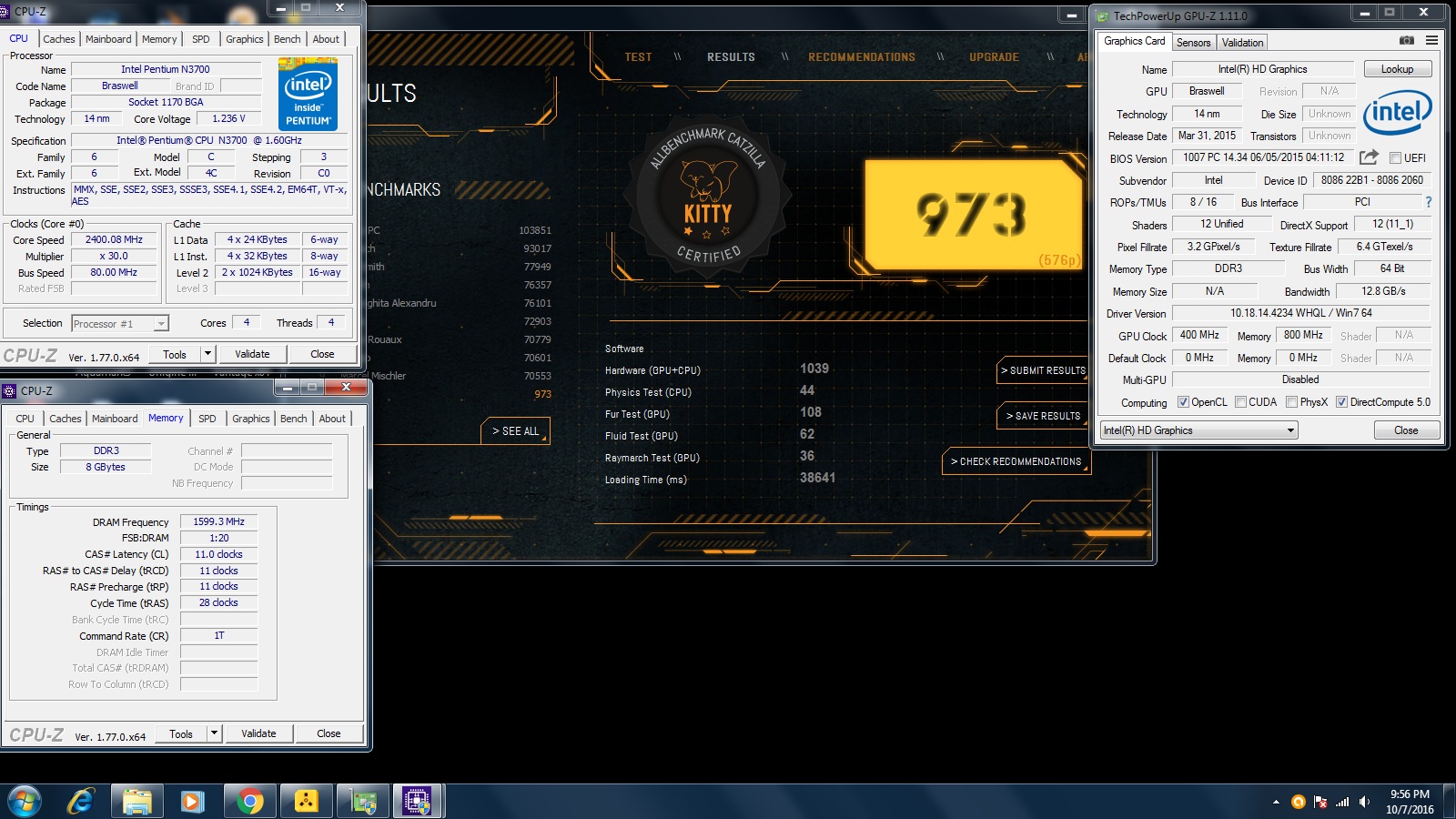
Task: Click CHECK RECOMMENDATIONS in the benchmark
Action: [1016, 461]
